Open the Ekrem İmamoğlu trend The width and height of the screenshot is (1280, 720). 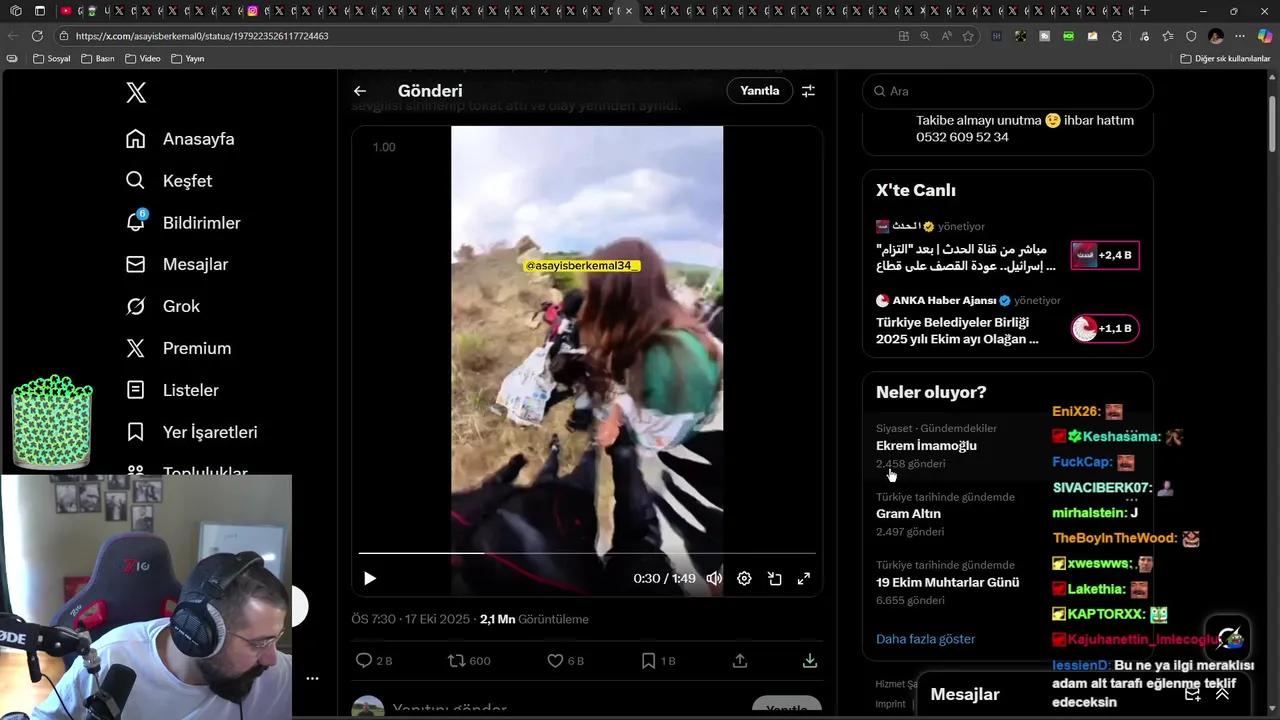coord(1007,446)
